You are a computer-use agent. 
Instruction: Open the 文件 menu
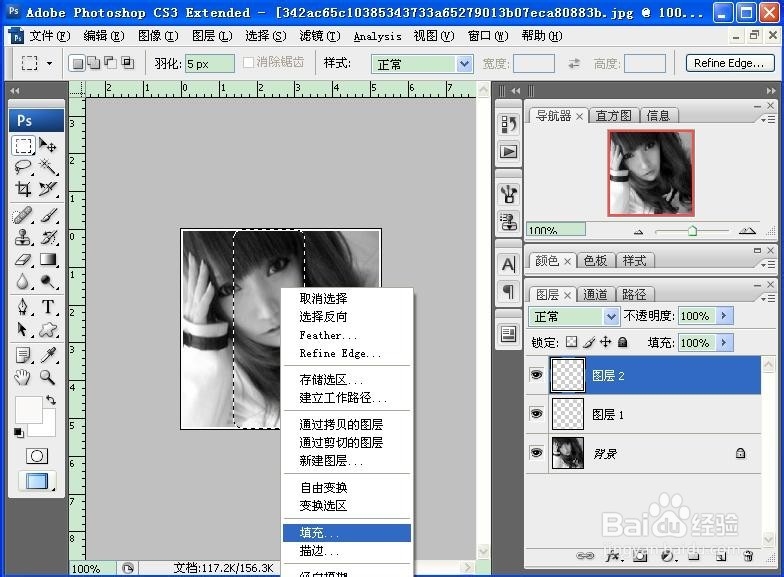pos(50,36)
